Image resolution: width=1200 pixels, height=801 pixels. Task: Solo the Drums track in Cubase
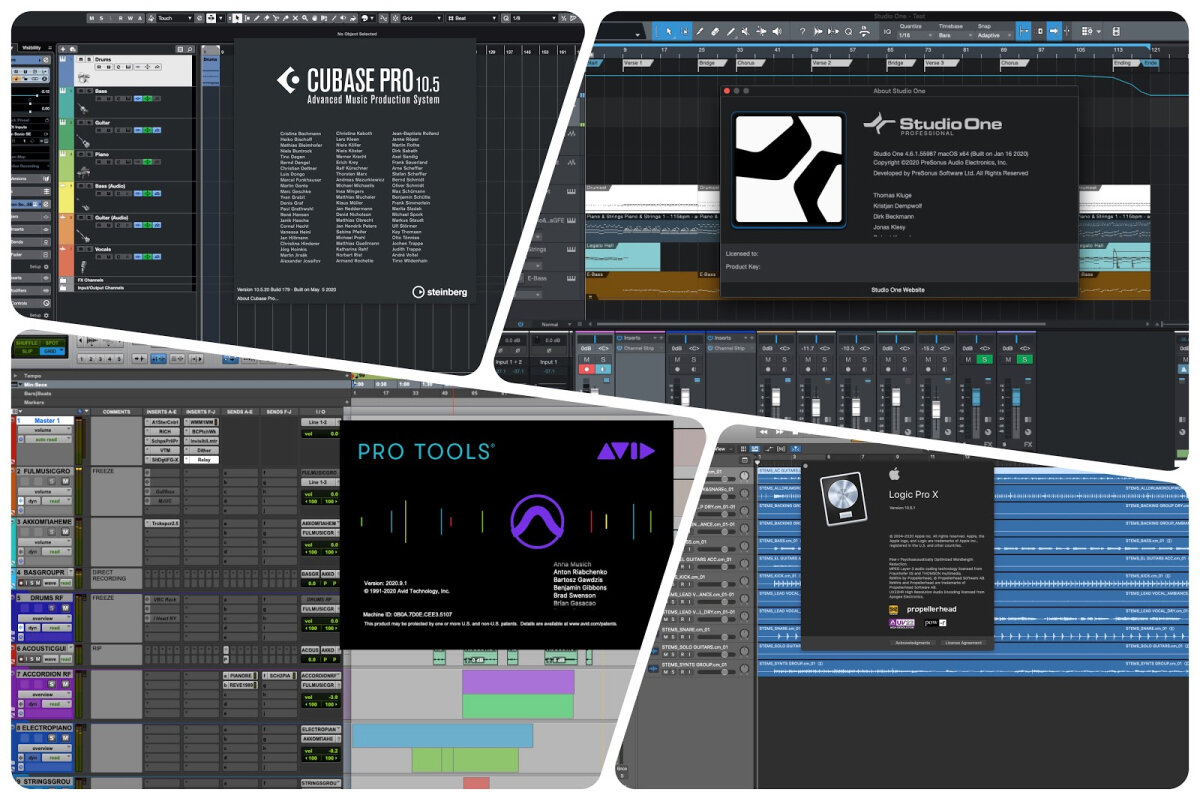tap(89, 60)
